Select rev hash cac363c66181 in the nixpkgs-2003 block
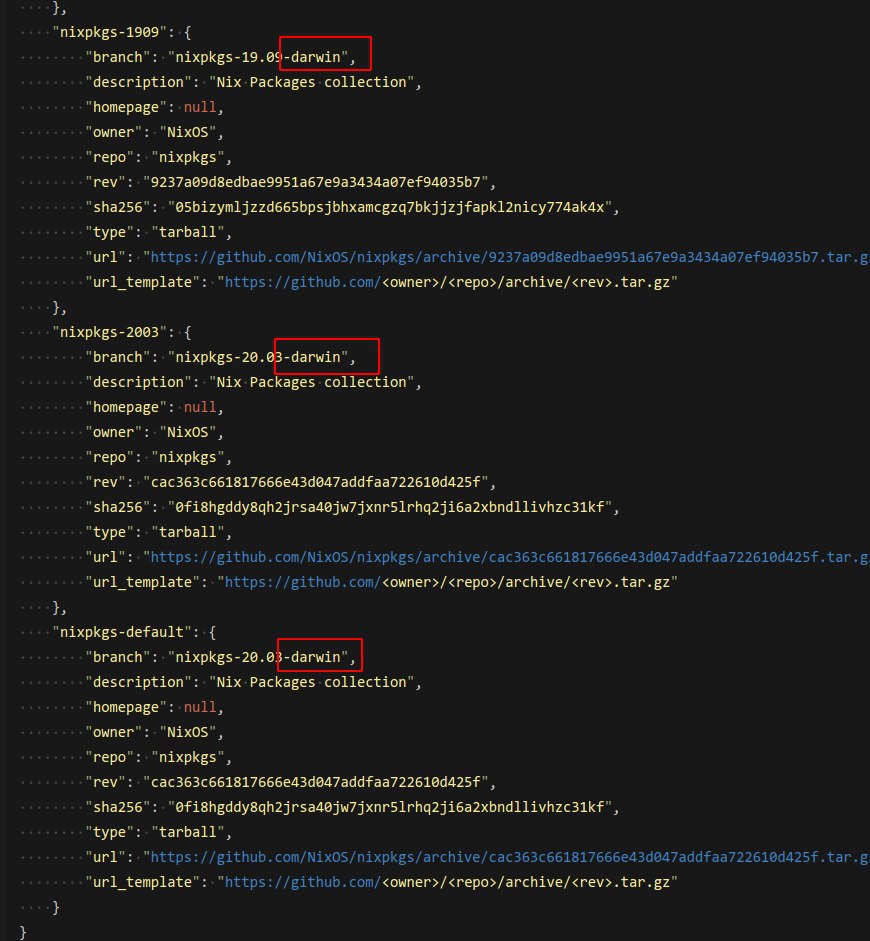 [x=316, y=483]
